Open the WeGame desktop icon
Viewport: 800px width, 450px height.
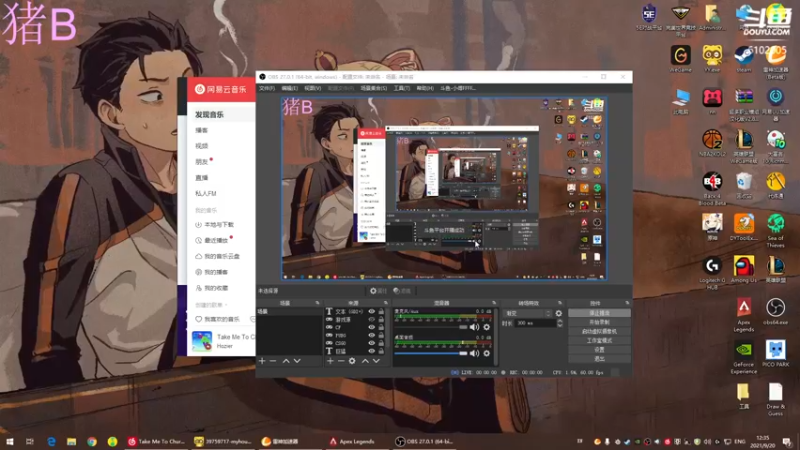coord(681,59)
